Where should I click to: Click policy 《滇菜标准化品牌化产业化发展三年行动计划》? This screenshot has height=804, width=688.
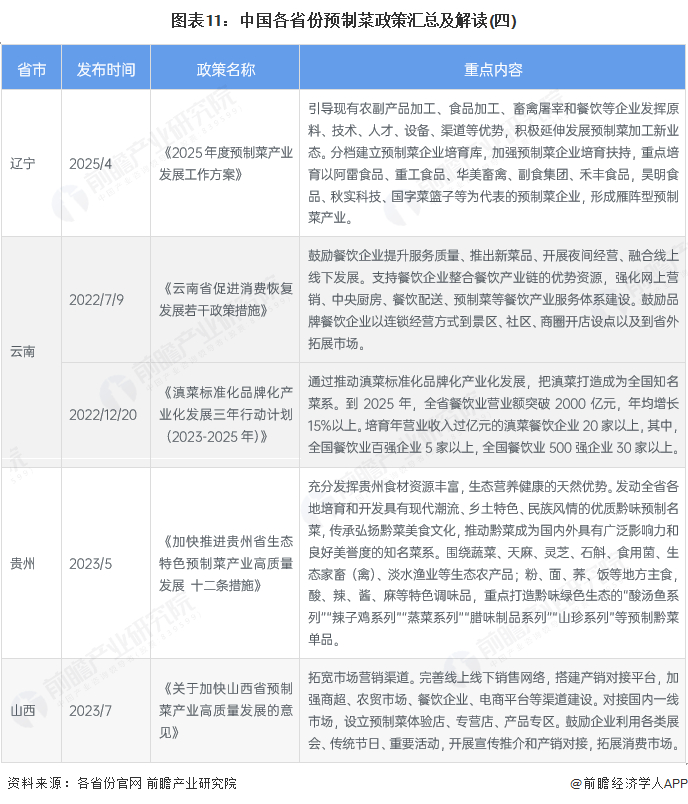(226, 414)
